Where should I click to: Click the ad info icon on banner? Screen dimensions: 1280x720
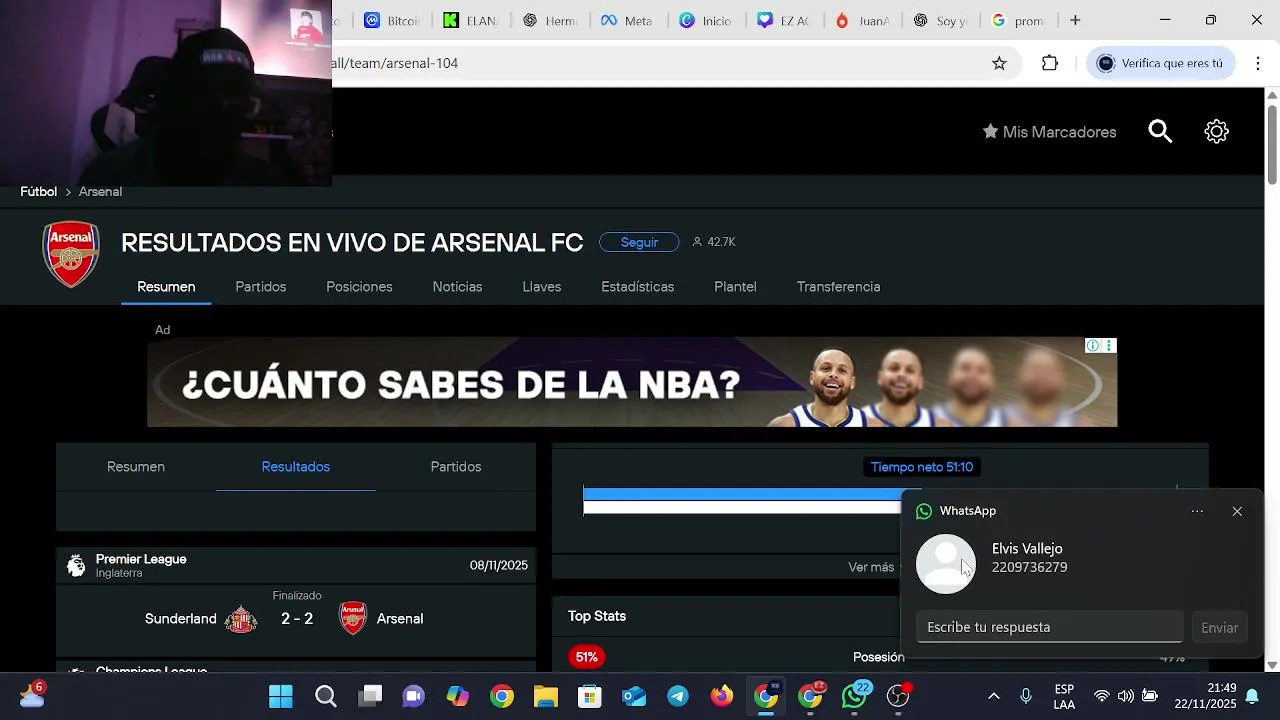coord(1093,346)
